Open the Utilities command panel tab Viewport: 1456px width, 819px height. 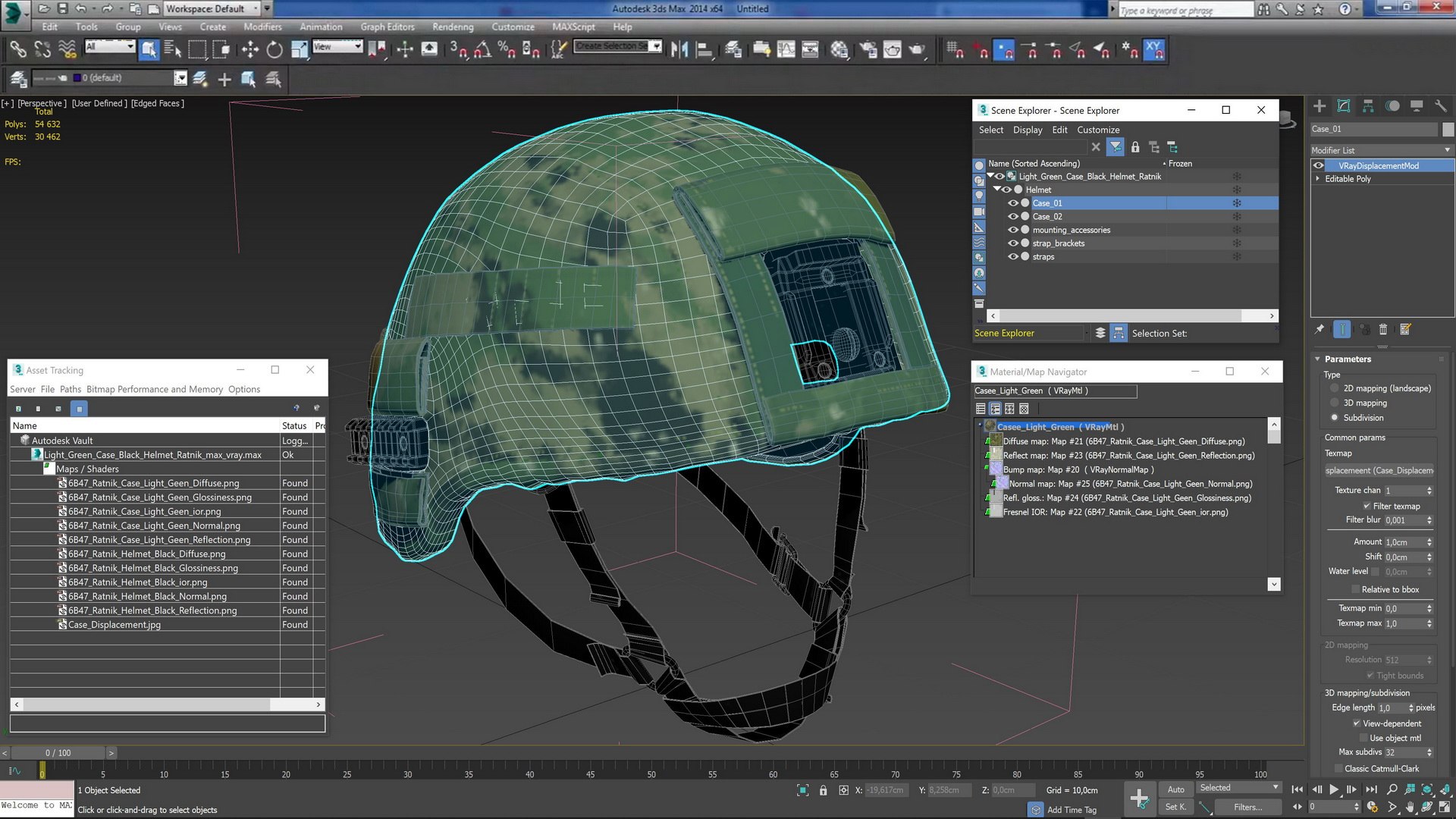[x=1441, y=106]
